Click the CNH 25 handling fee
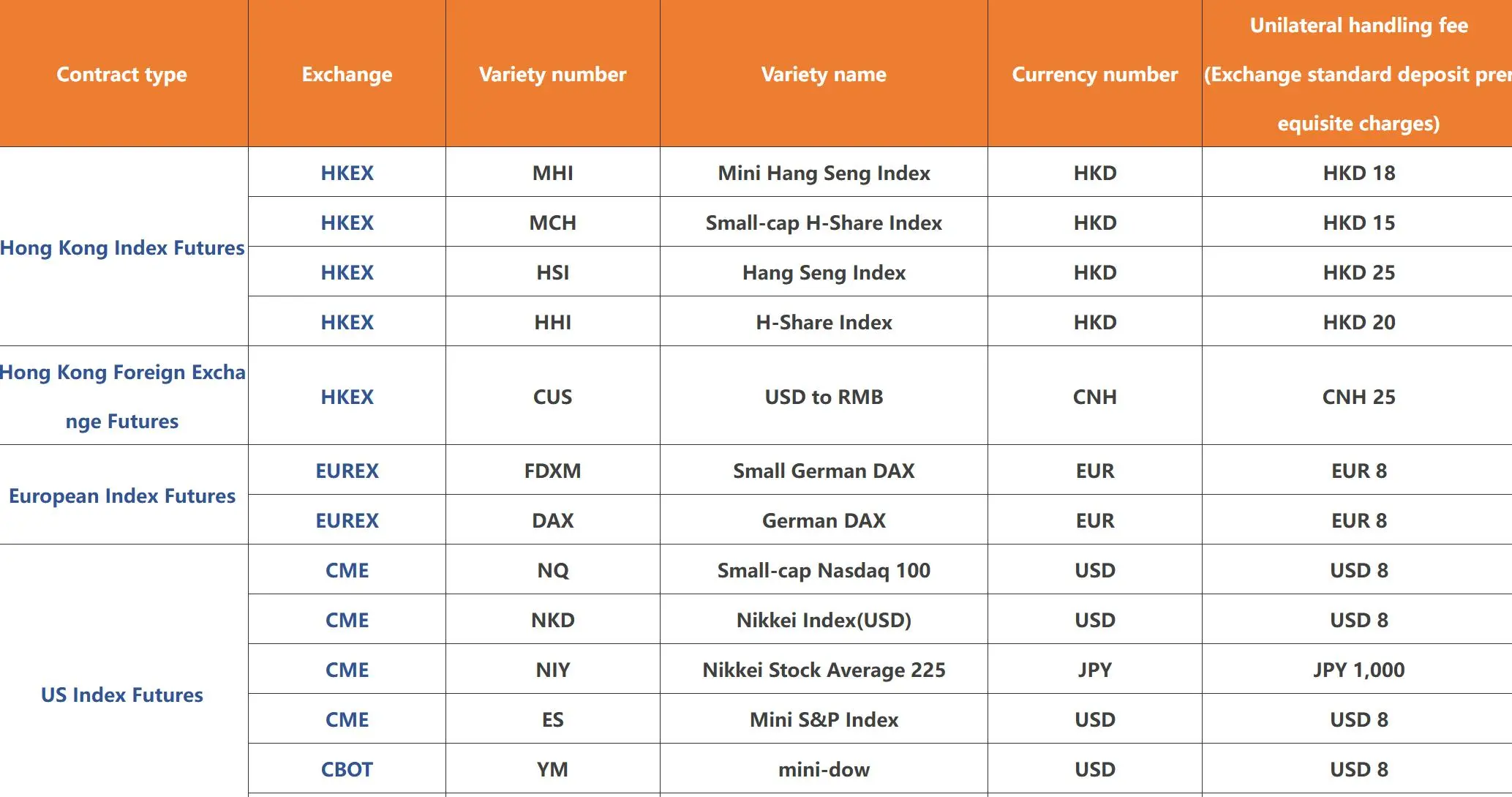 (1359, 397)
